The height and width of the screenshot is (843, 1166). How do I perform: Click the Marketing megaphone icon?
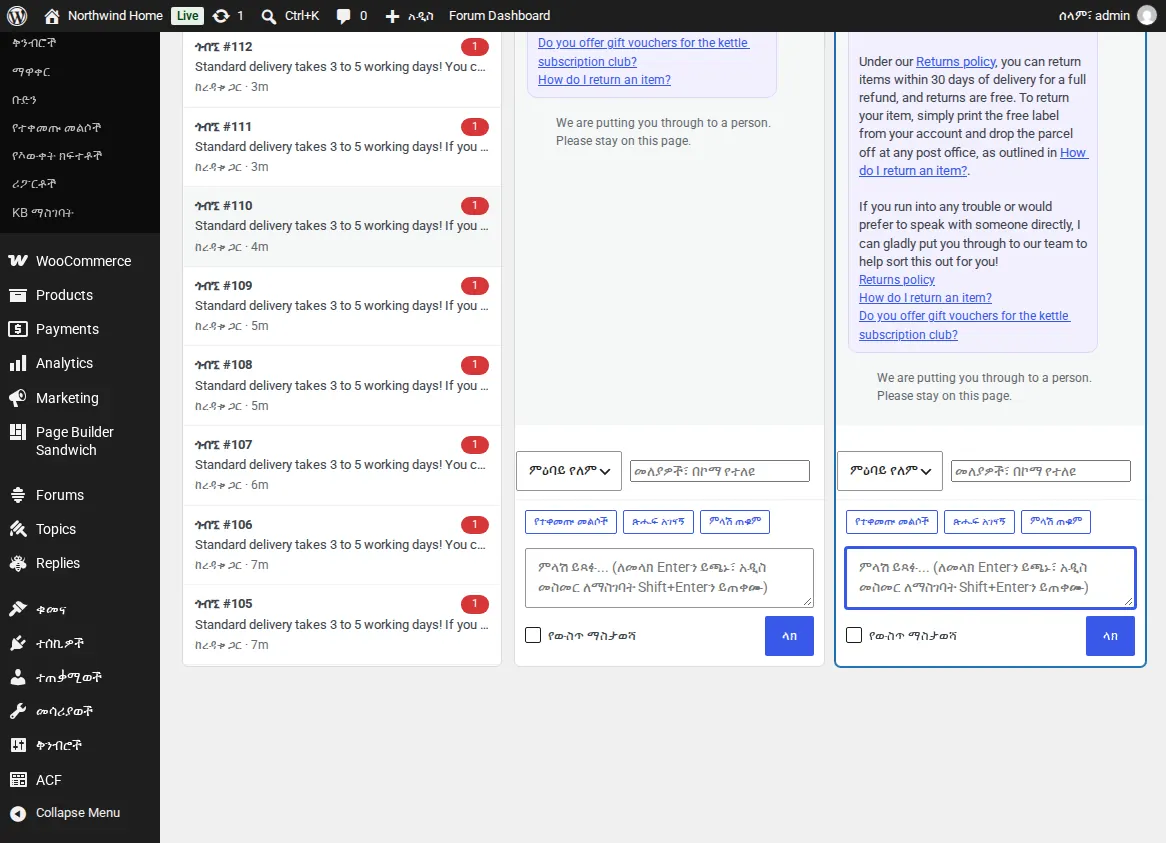[x=18, y=398]
